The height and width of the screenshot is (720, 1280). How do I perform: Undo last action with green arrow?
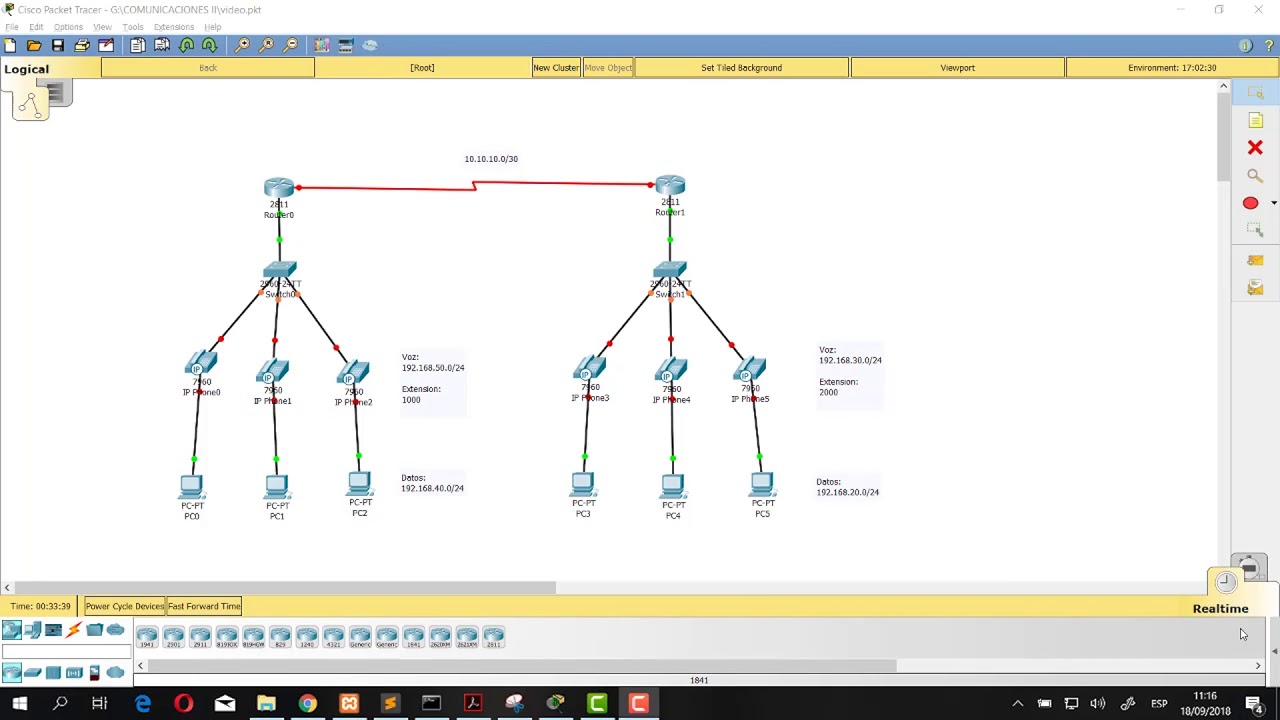186,45
